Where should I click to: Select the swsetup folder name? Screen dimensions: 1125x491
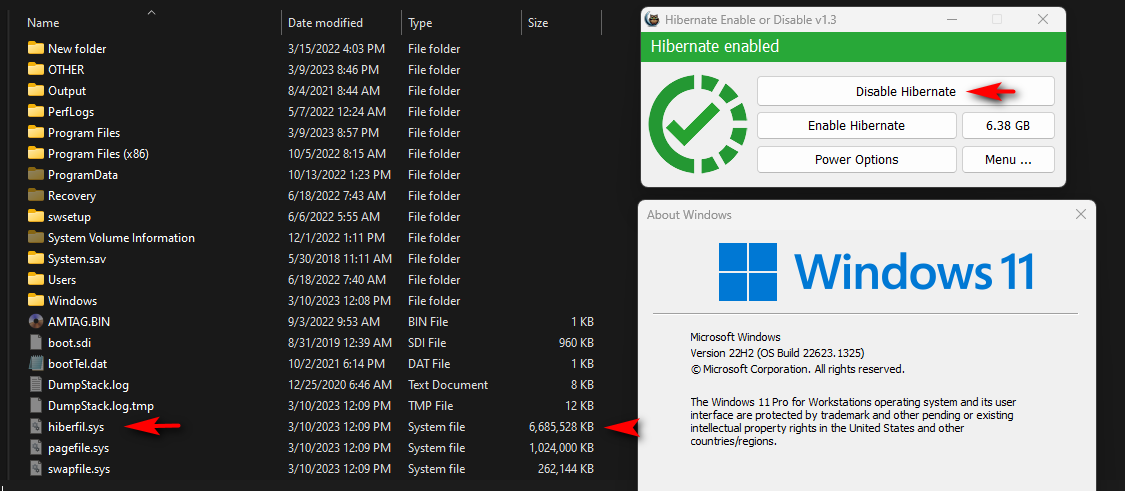click(69, 217)
